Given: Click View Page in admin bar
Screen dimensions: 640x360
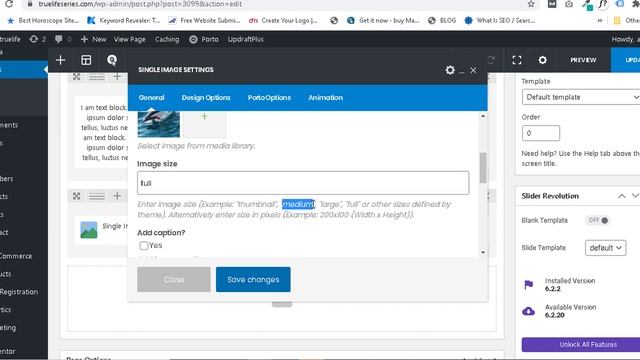Looking at the screenshot, I should point(129,39).
